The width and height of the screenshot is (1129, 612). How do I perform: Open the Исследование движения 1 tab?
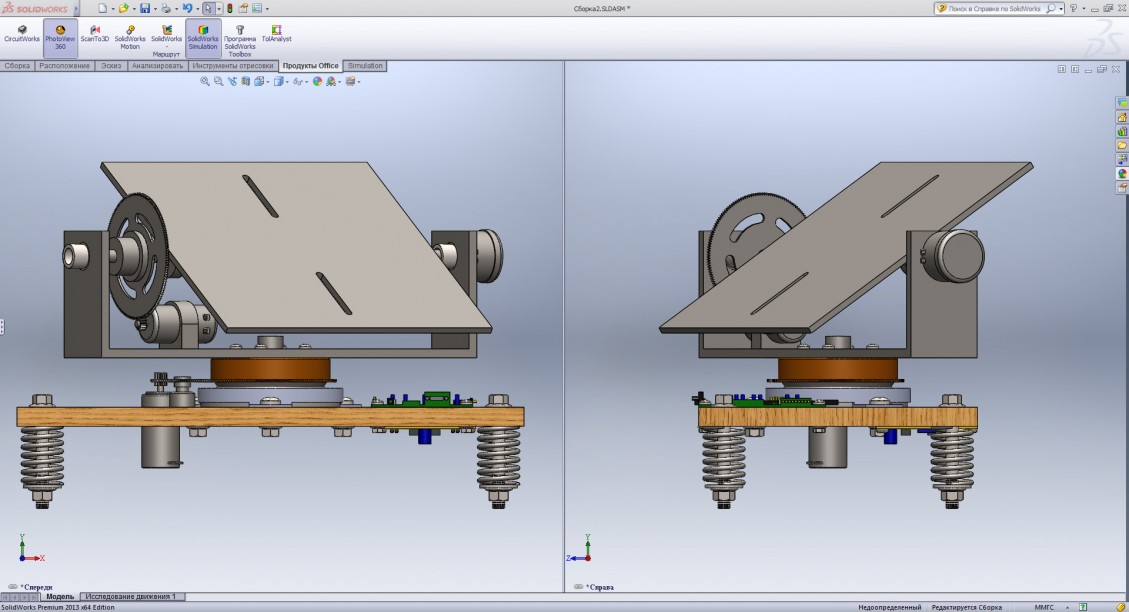[130, 596]
